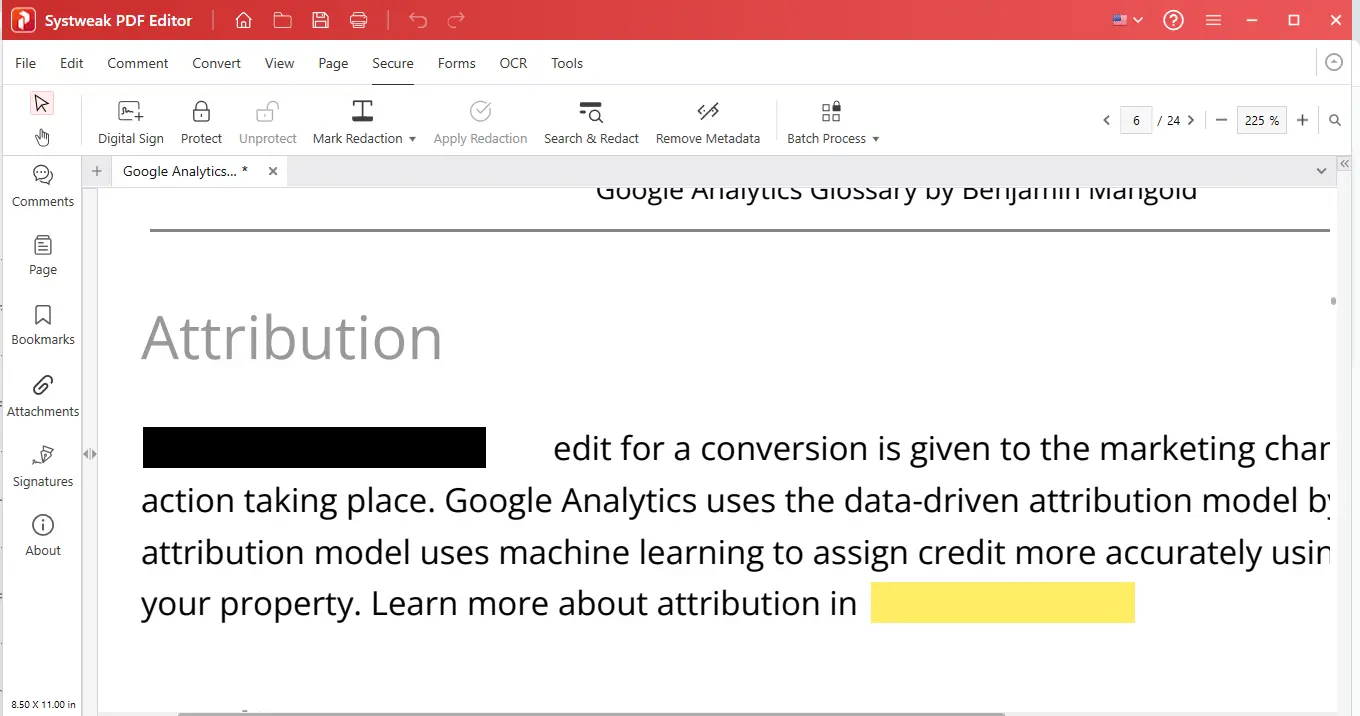The height and width of the screenshot is (716, 1360).
Task: Open the Comment menu
Action: click(138, 63)
